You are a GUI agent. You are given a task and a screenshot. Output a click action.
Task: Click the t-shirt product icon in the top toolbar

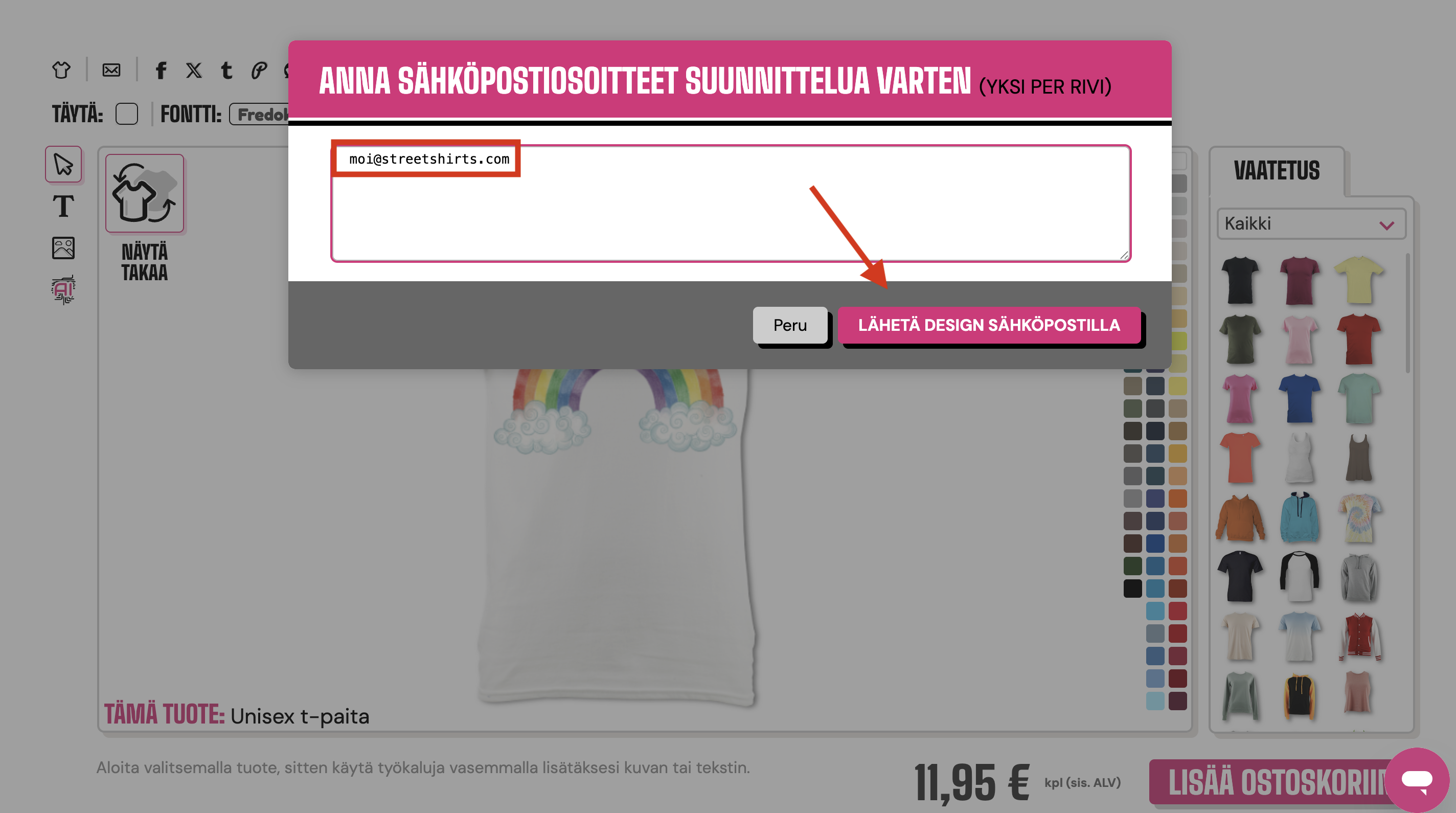[x=61, y=70]
